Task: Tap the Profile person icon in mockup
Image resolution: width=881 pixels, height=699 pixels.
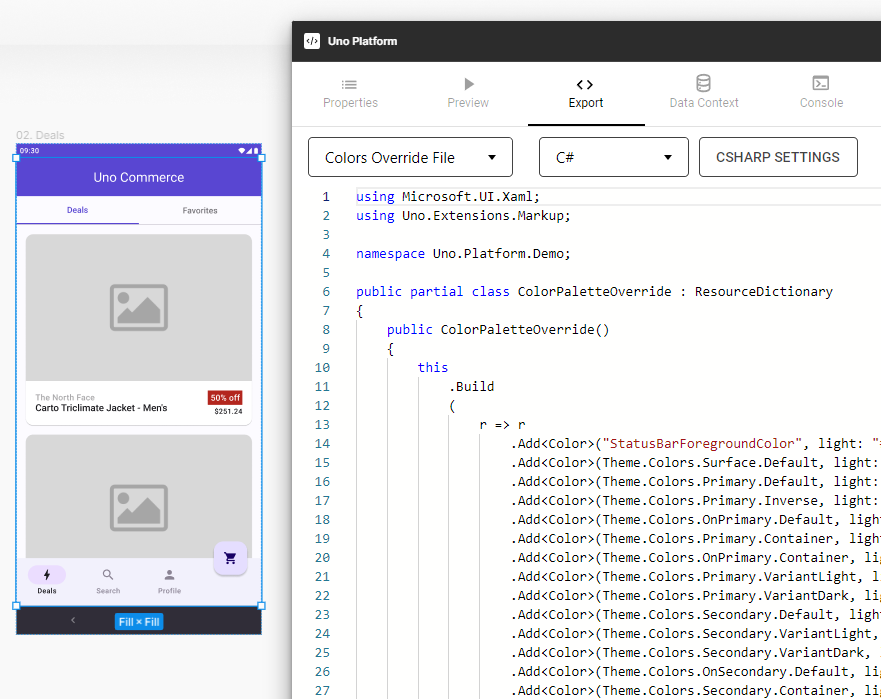Action: 169,575
